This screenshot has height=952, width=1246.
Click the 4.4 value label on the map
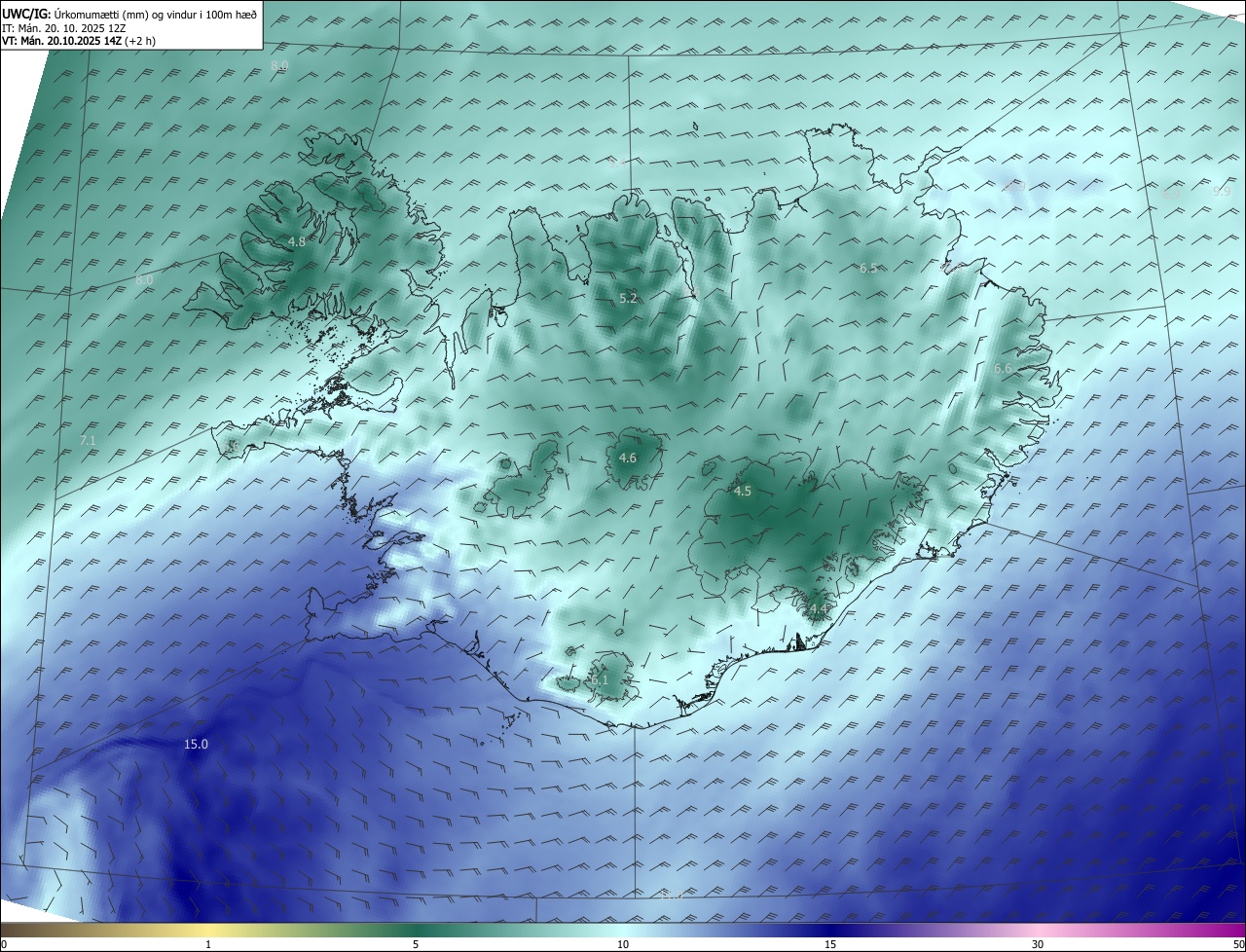click(x=819, y=609)
